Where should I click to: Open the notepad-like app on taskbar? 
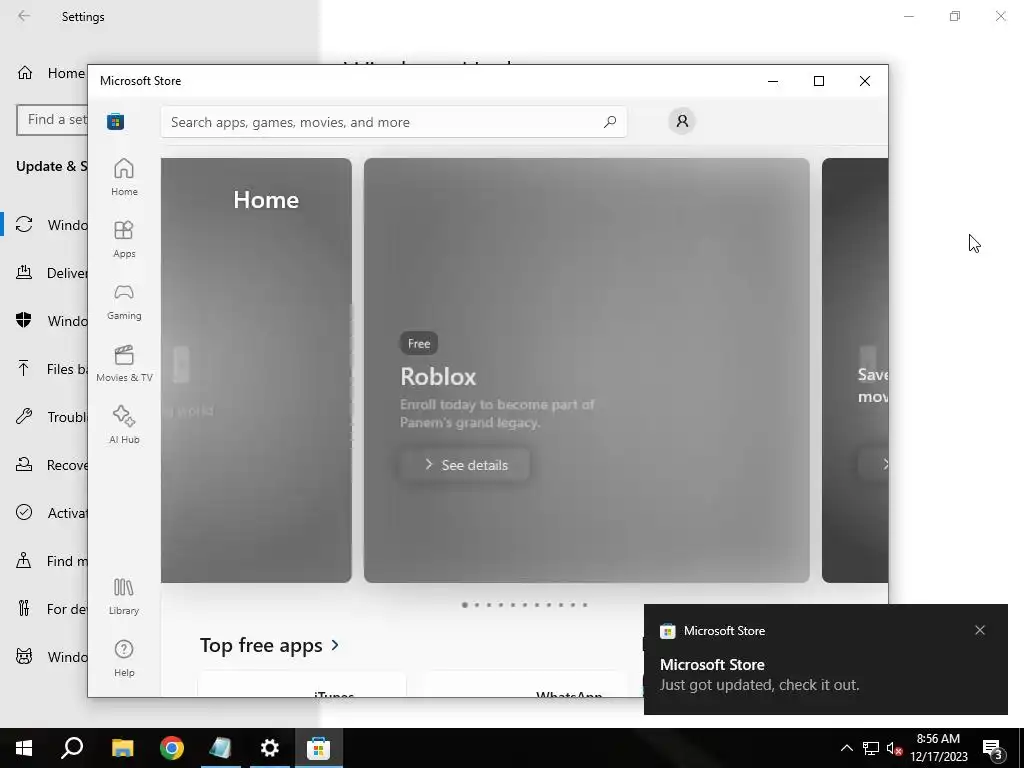[221, 748]
